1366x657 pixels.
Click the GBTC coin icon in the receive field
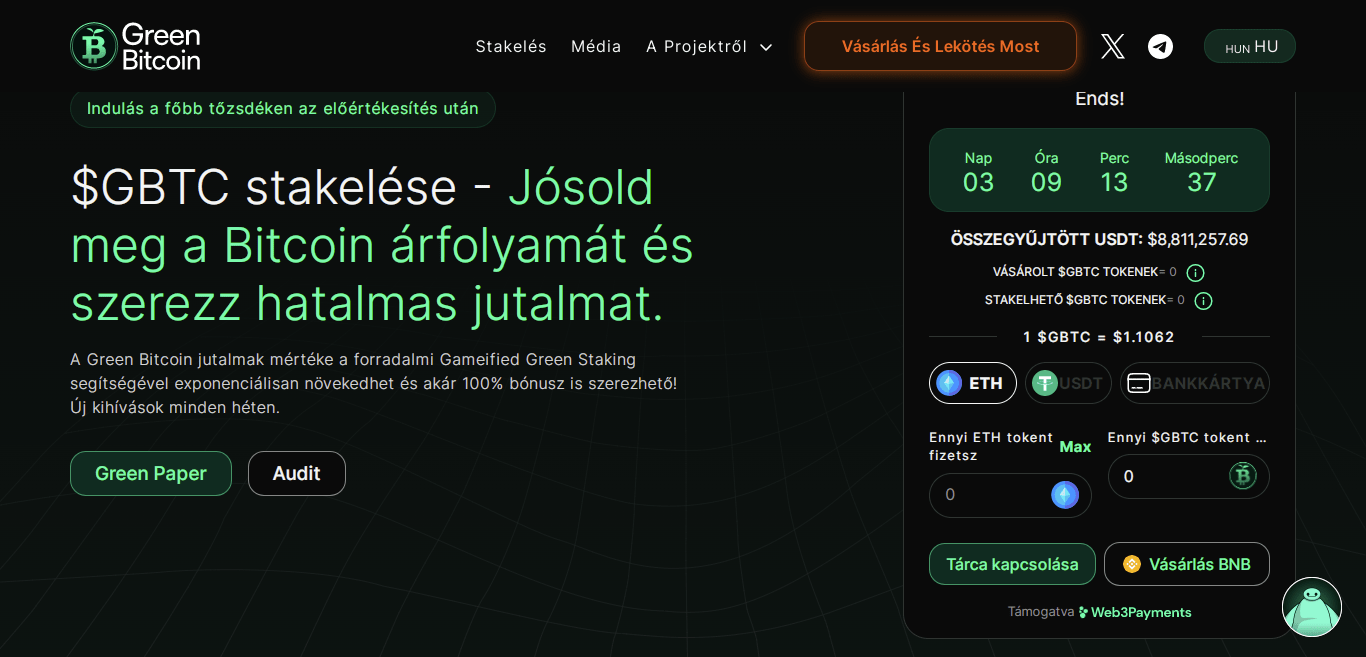[x=1243, y=476]
